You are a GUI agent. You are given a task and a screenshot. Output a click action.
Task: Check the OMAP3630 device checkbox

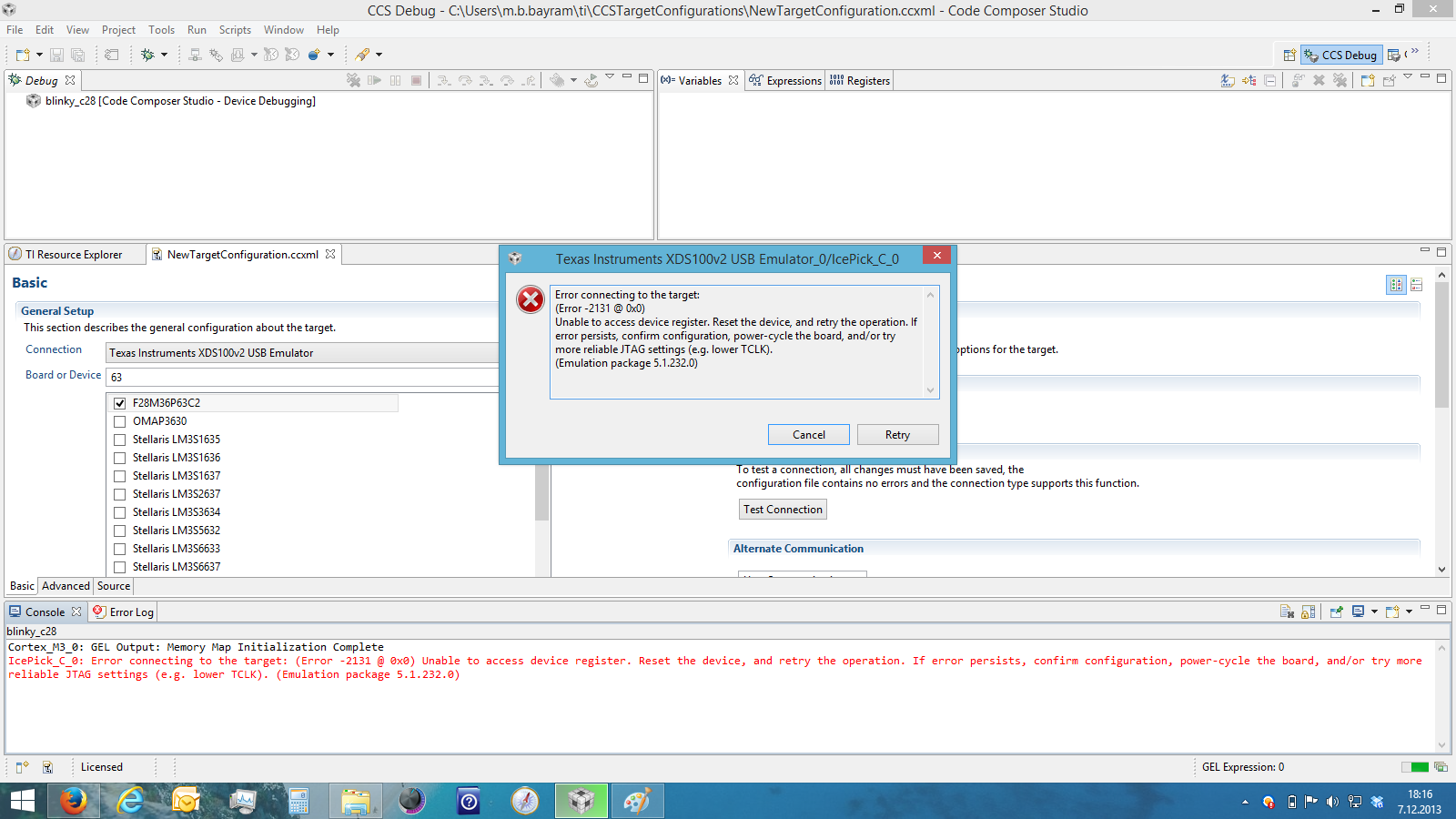pyautogui.click(x=119, y=421)
